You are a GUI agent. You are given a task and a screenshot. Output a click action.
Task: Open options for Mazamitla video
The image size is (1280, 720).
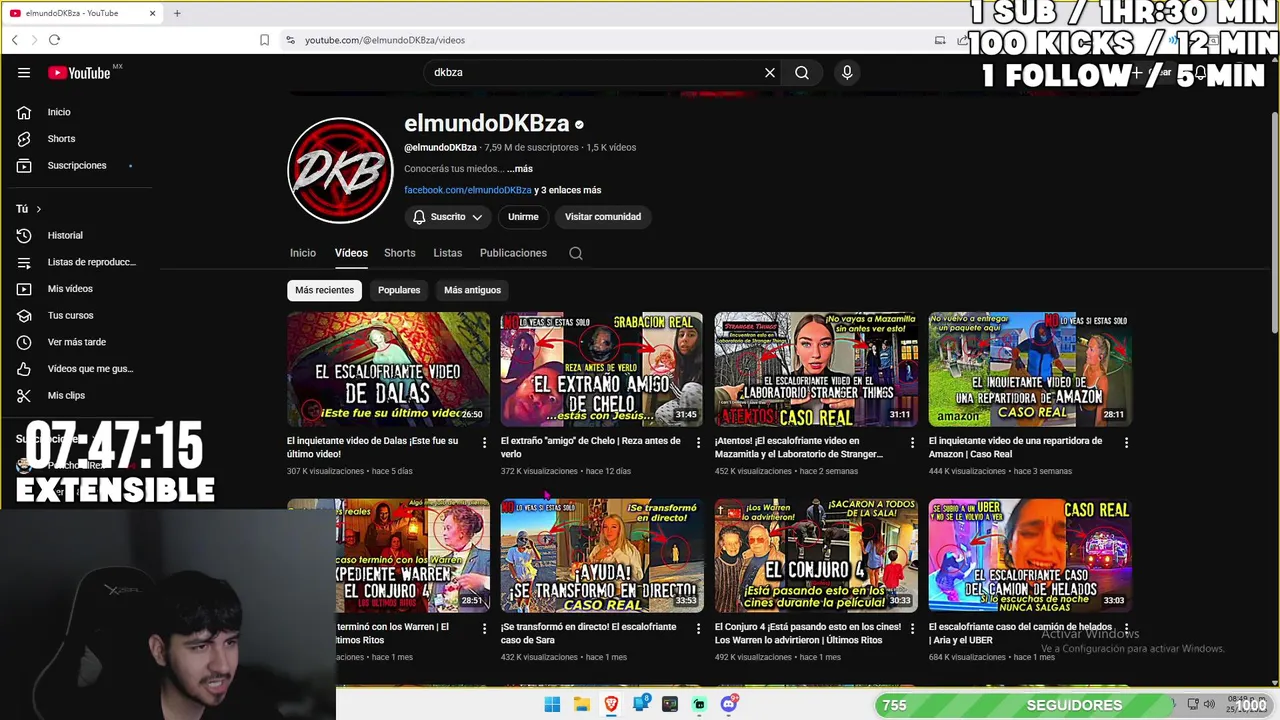[912, 442]
